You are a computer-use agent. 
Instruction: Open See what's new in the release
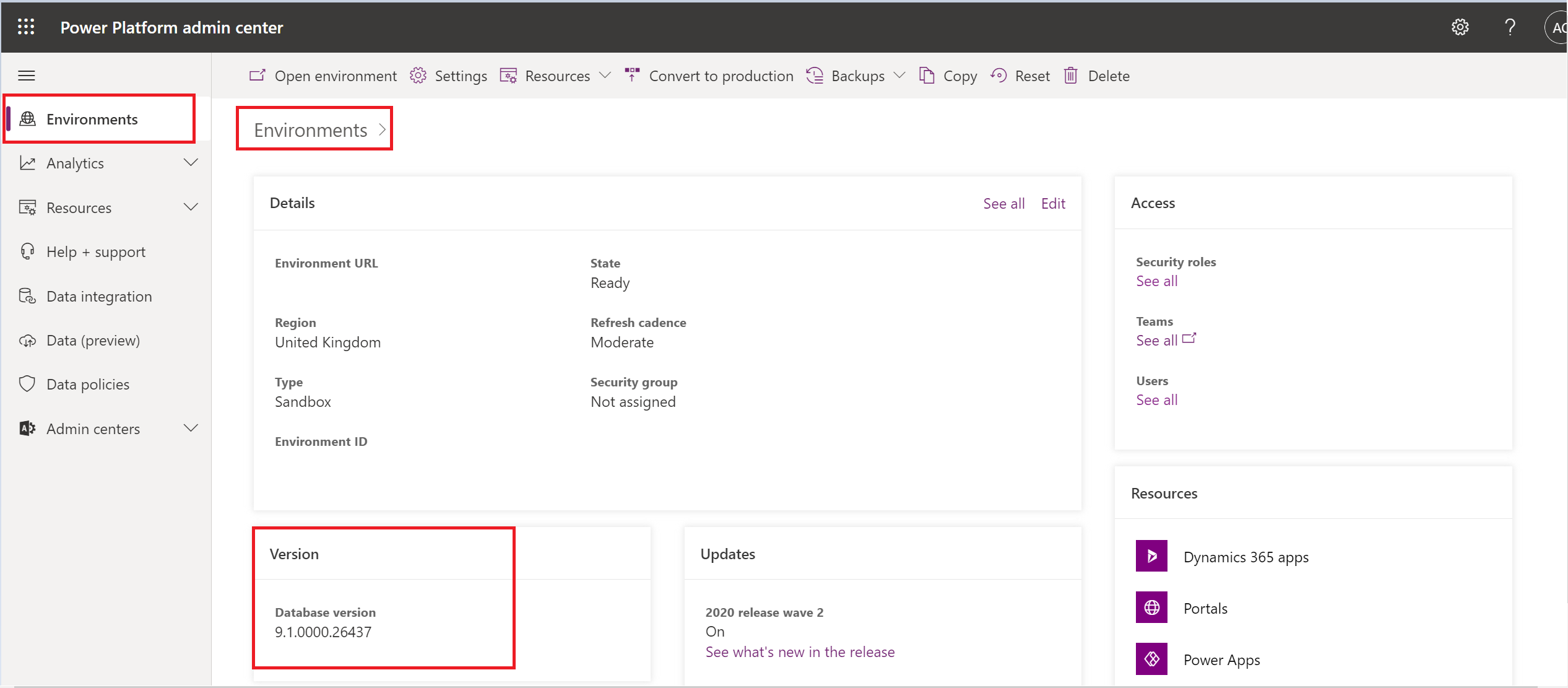coord(800,651)
